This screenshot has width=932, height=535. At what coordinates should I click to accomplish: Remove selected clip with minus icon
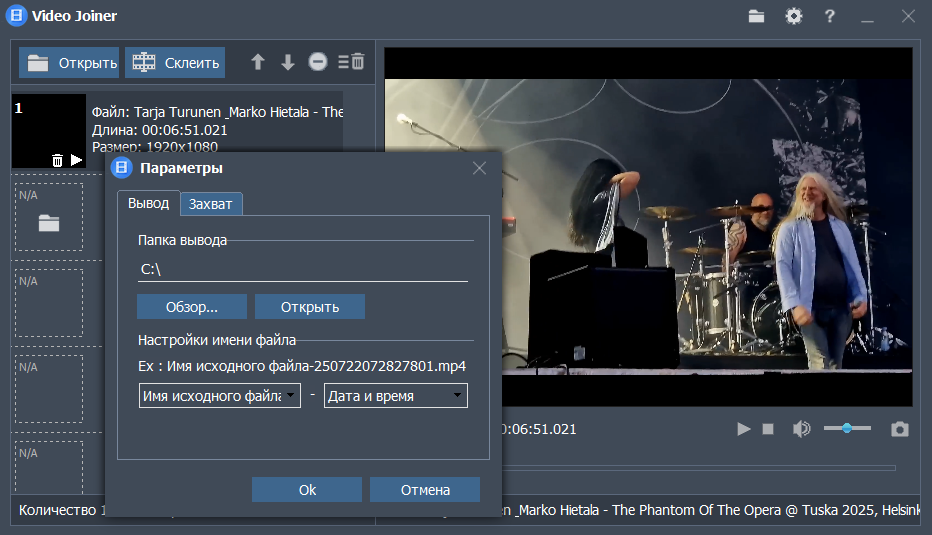click(318, 62)
